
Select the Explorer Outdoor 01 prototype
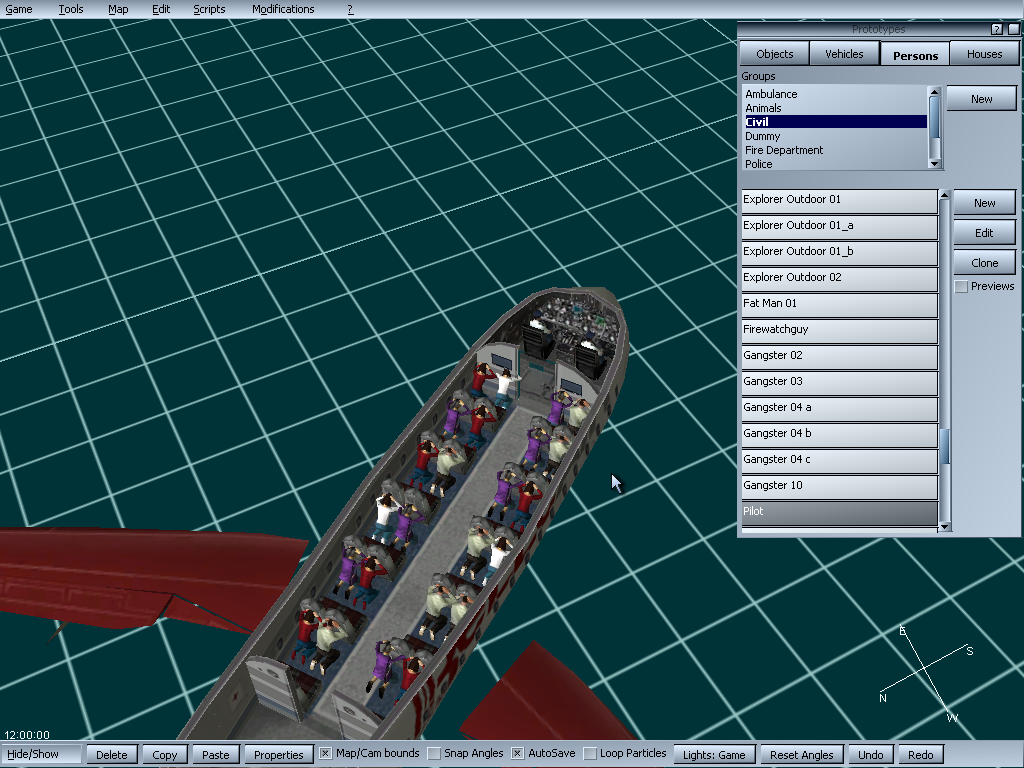pos(839,201)
